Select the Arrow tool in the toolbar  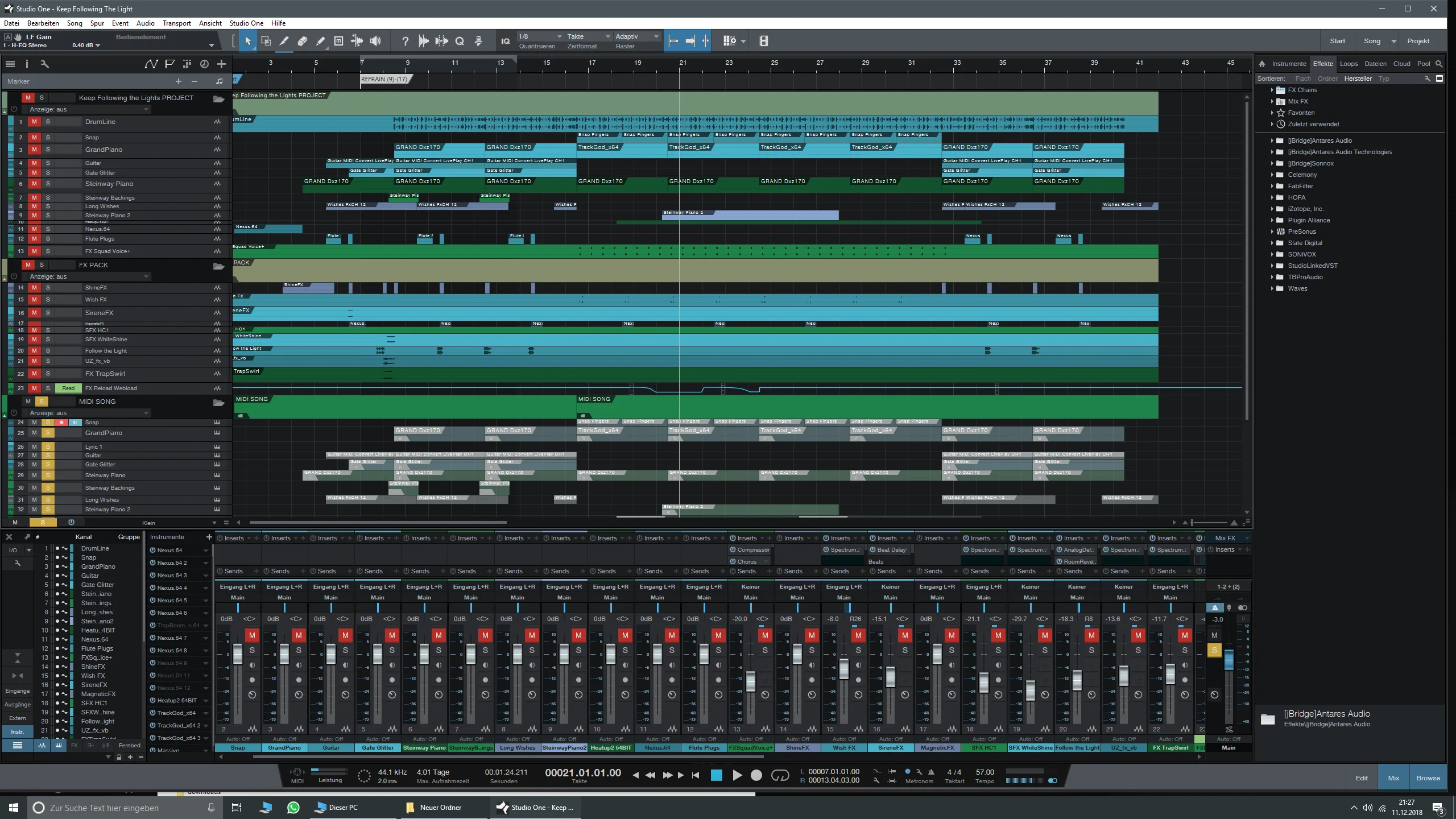[x=247, y=41]
